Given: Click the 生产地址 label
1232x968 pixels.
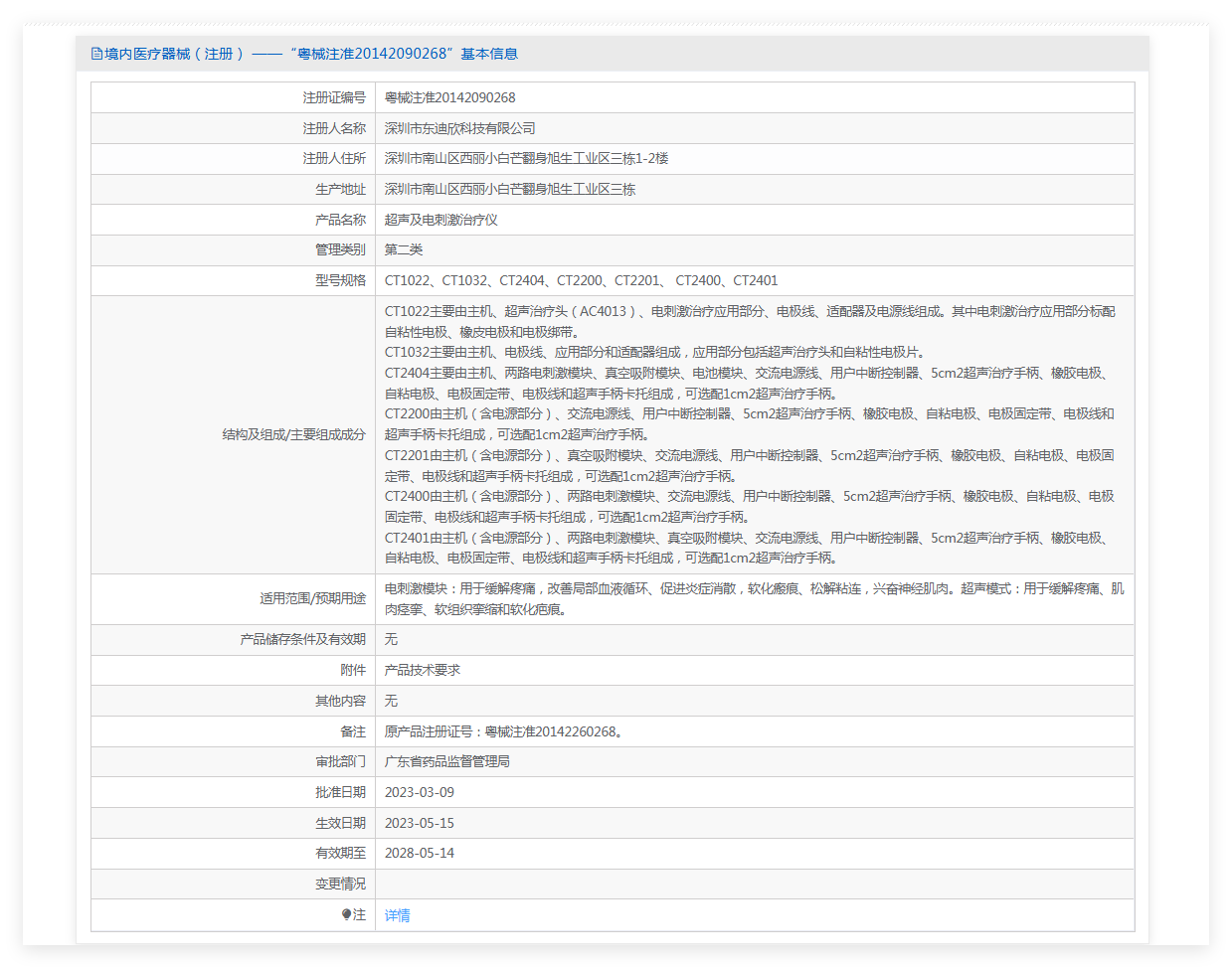Looking at the screenshot, I should 340,189.
